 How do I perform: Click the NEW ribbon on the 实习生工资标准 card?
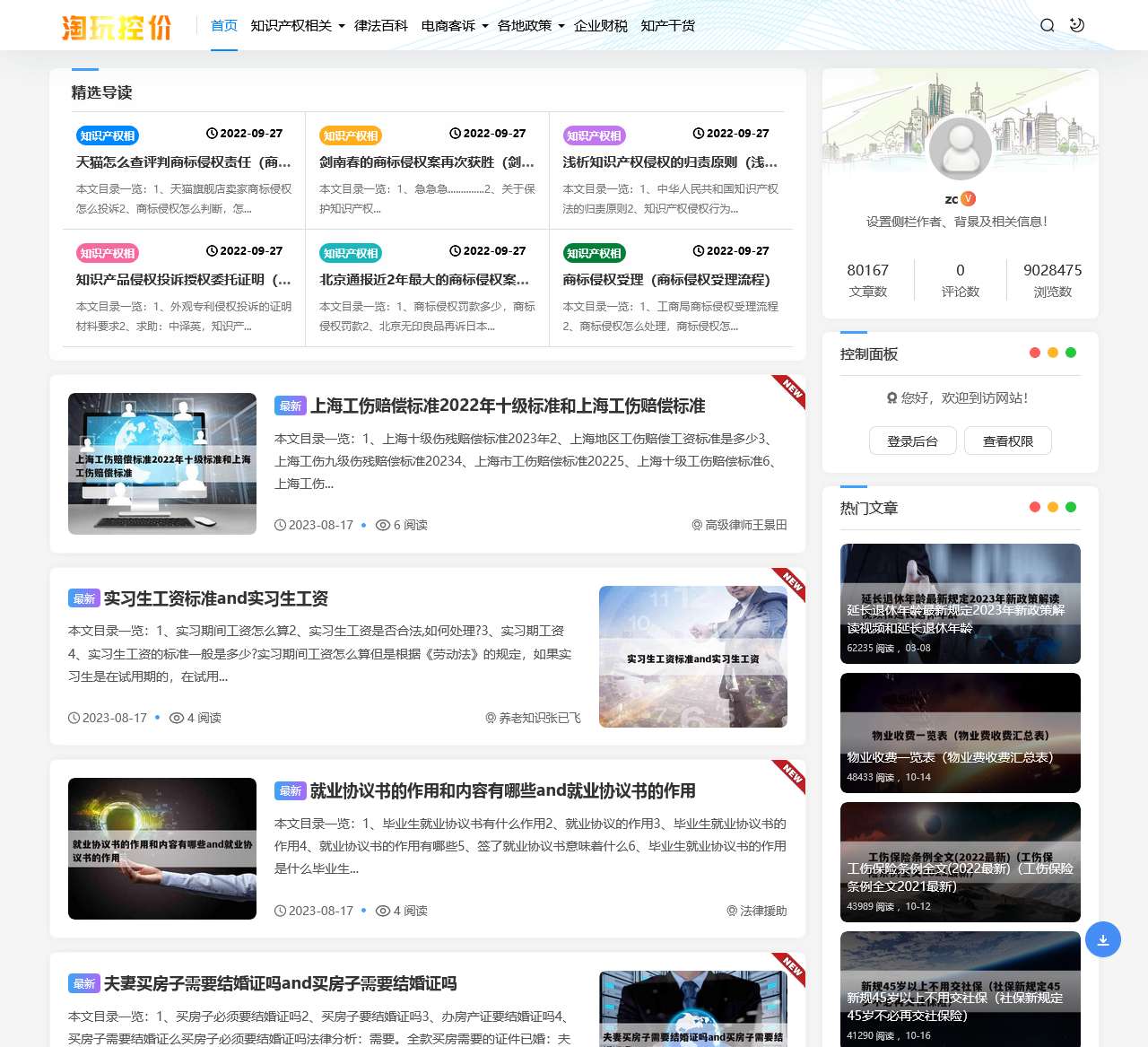789,585
